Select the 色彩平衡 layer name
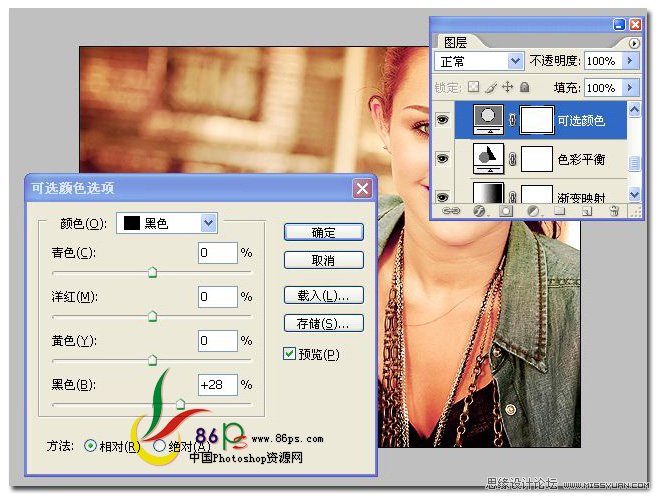The height and width of the screenshot is (500, 660). 581,160
